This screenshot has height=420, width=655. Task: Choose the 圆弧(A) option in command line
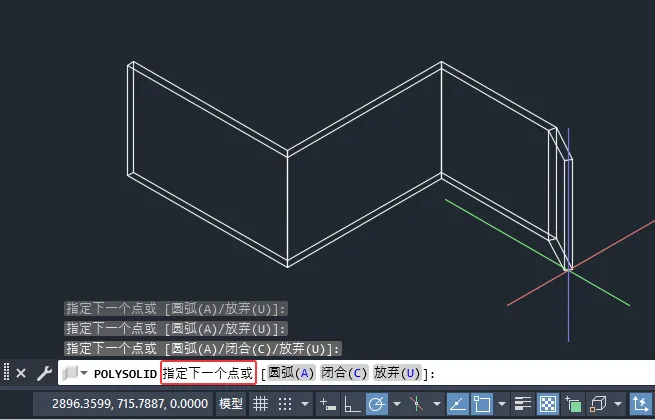tap(291, 373)
